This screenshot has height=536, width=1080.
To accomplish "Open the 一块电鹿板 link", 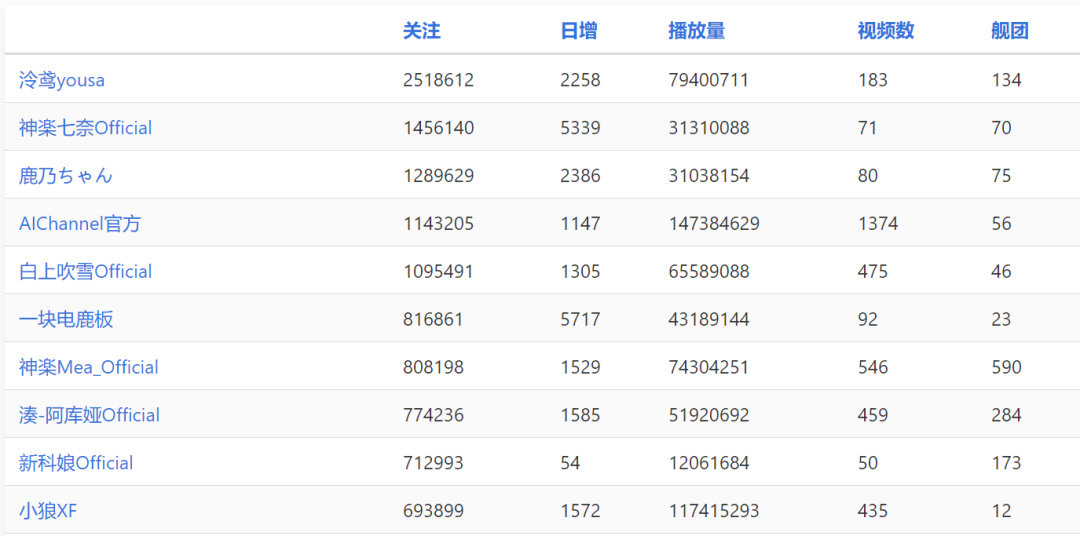I will point(66,320).
